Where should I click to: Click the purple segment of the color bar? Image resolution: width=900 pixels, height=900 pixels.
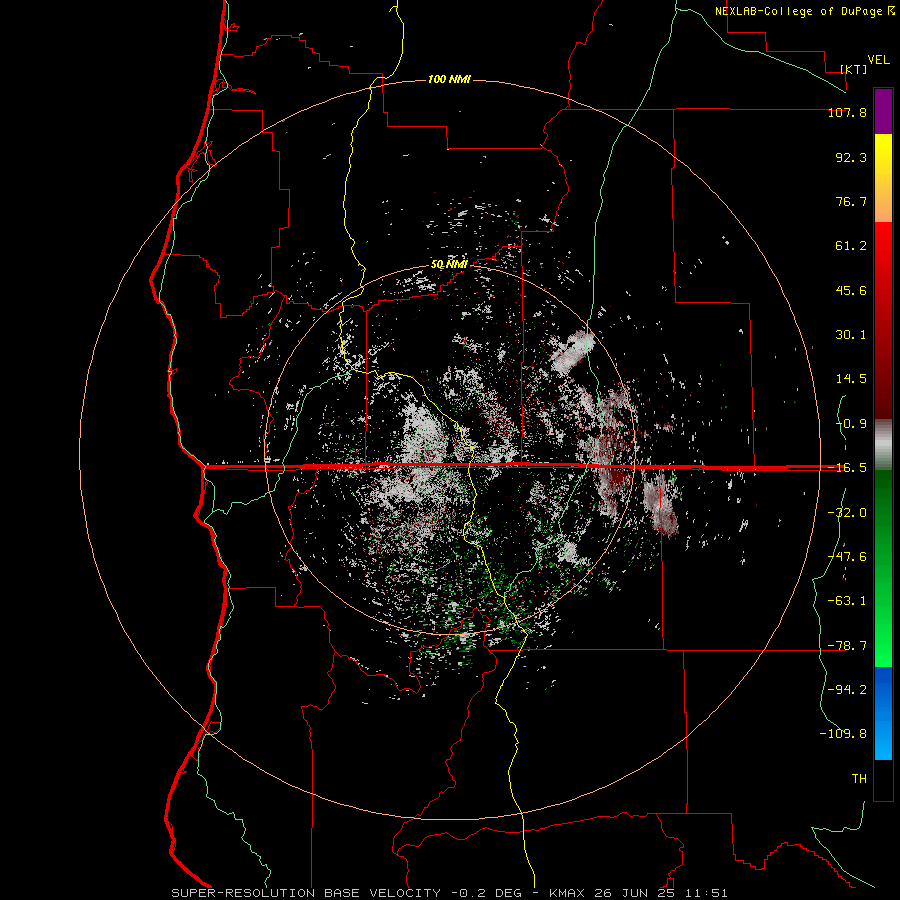click(x=883, y=111)
